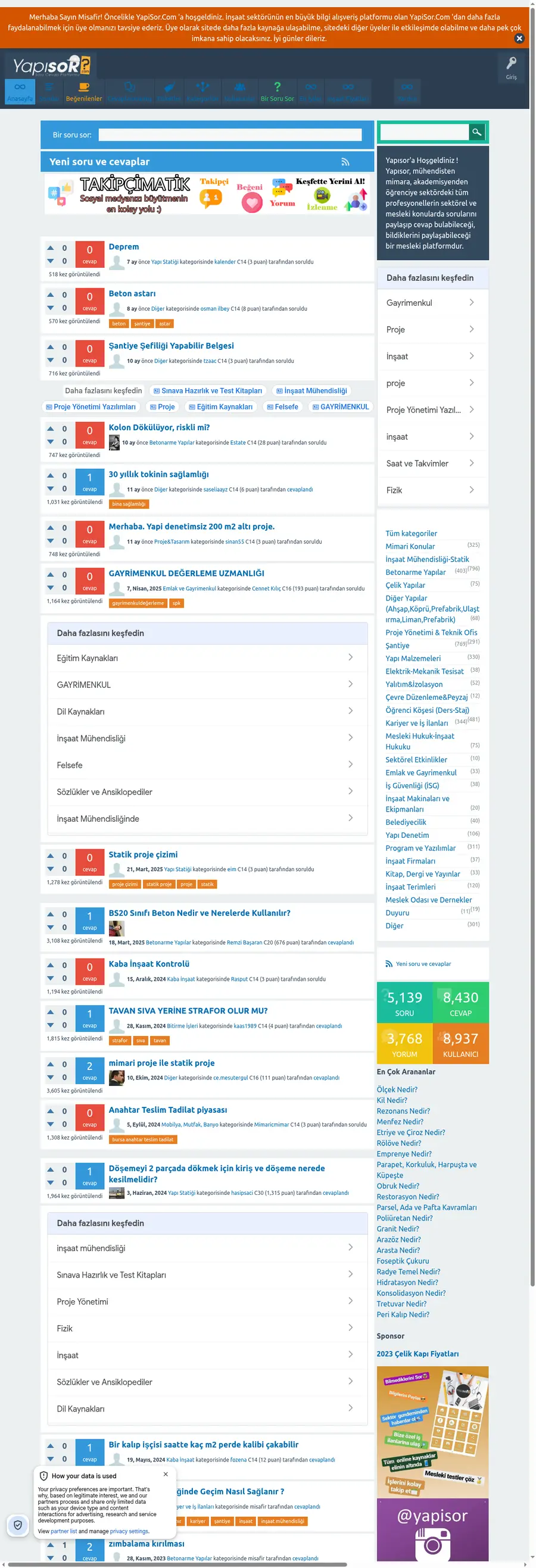Expand 'Eğitim Kaynakları' discover row

pos(207,658)
